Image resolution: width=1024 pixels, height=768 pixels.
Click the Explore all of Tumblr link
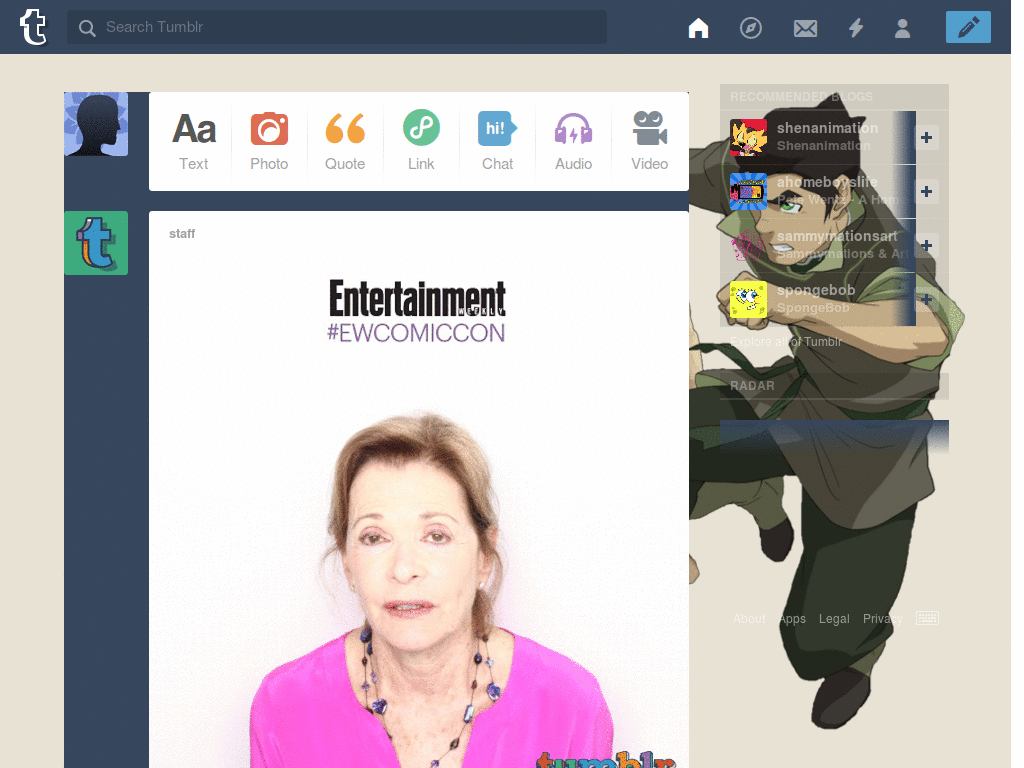pyautogui.click(x=786, y=342)
